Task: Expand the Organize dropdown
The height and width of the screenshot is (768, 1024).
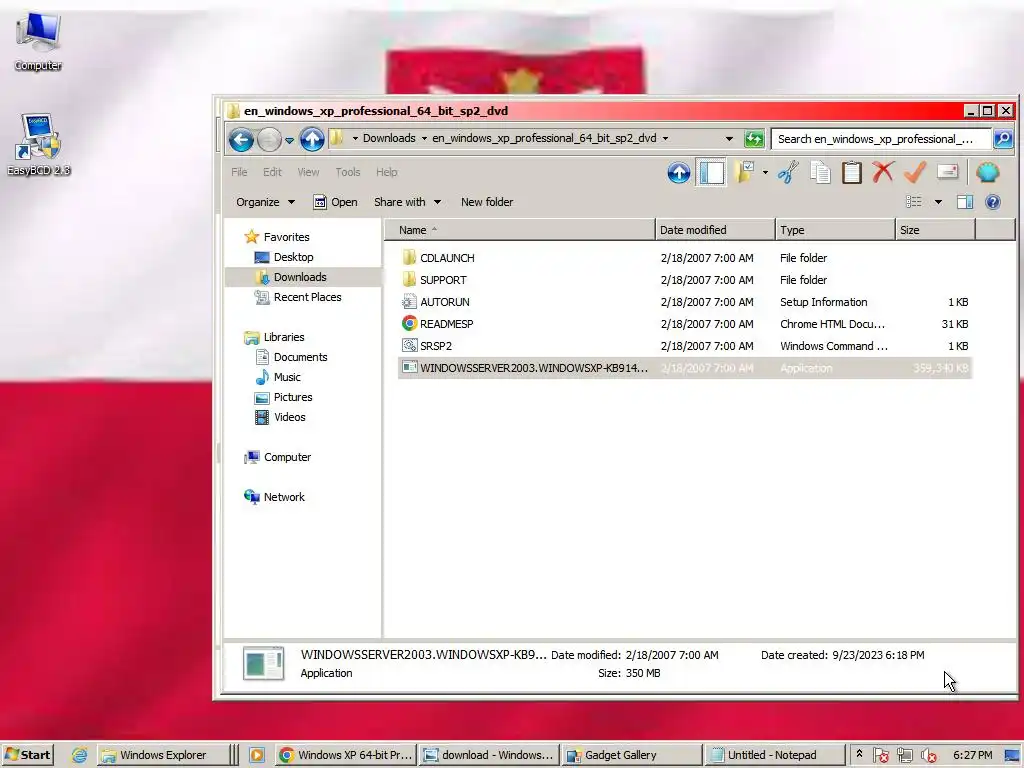Action: pos(265,202)
